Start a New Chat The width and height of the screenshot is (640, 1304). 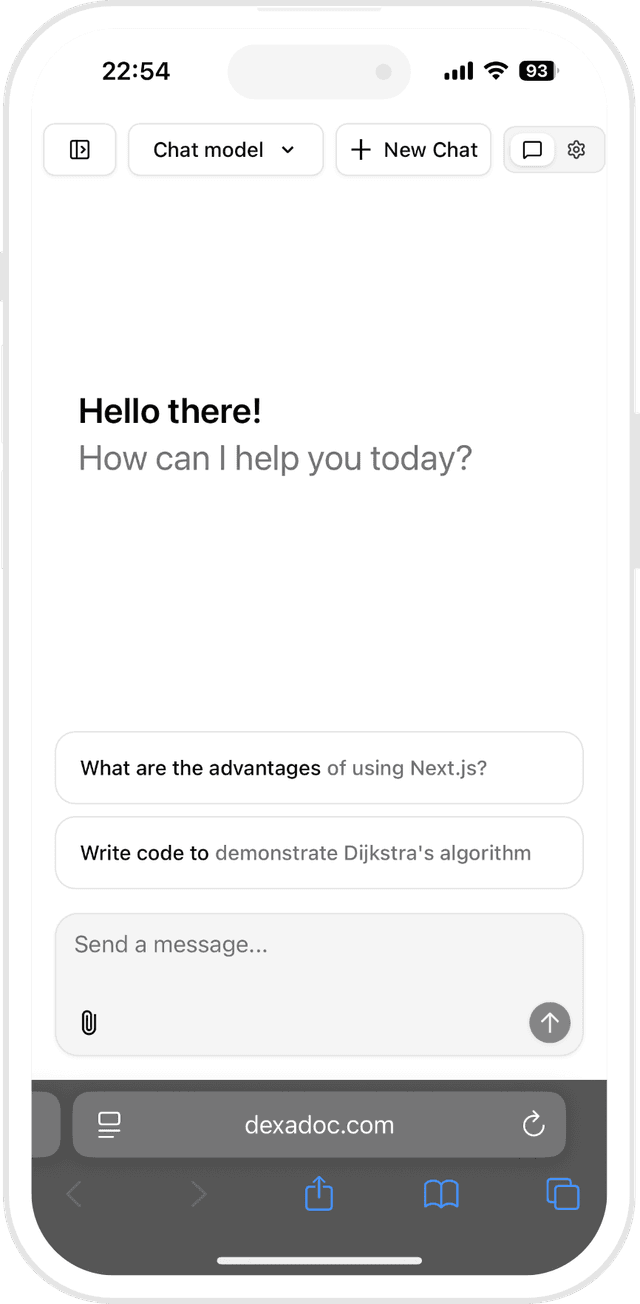(x=413, y=150)
